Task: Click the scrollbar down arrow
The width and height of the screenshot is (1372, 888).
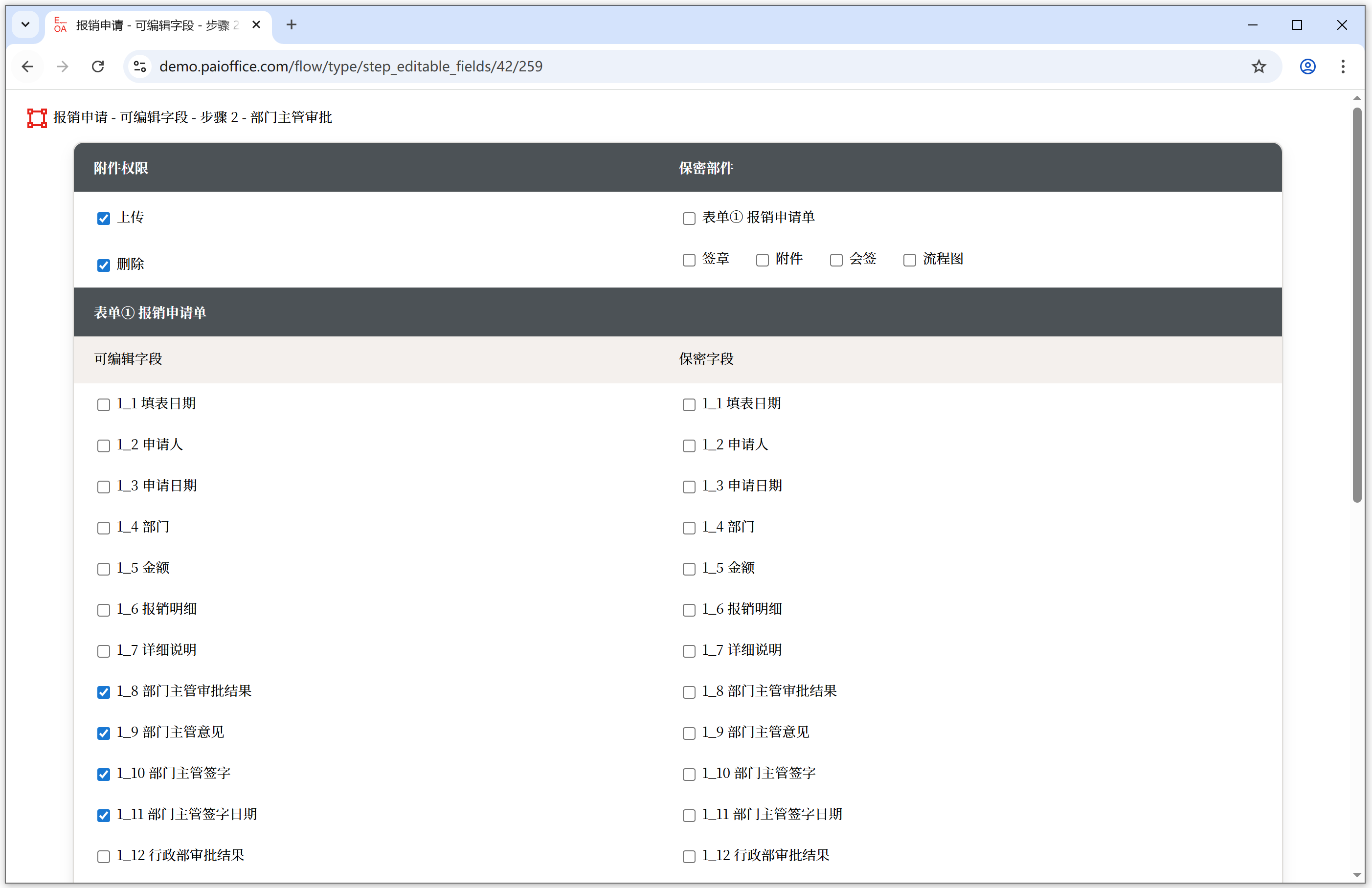Action: (x=1357, y=875)
